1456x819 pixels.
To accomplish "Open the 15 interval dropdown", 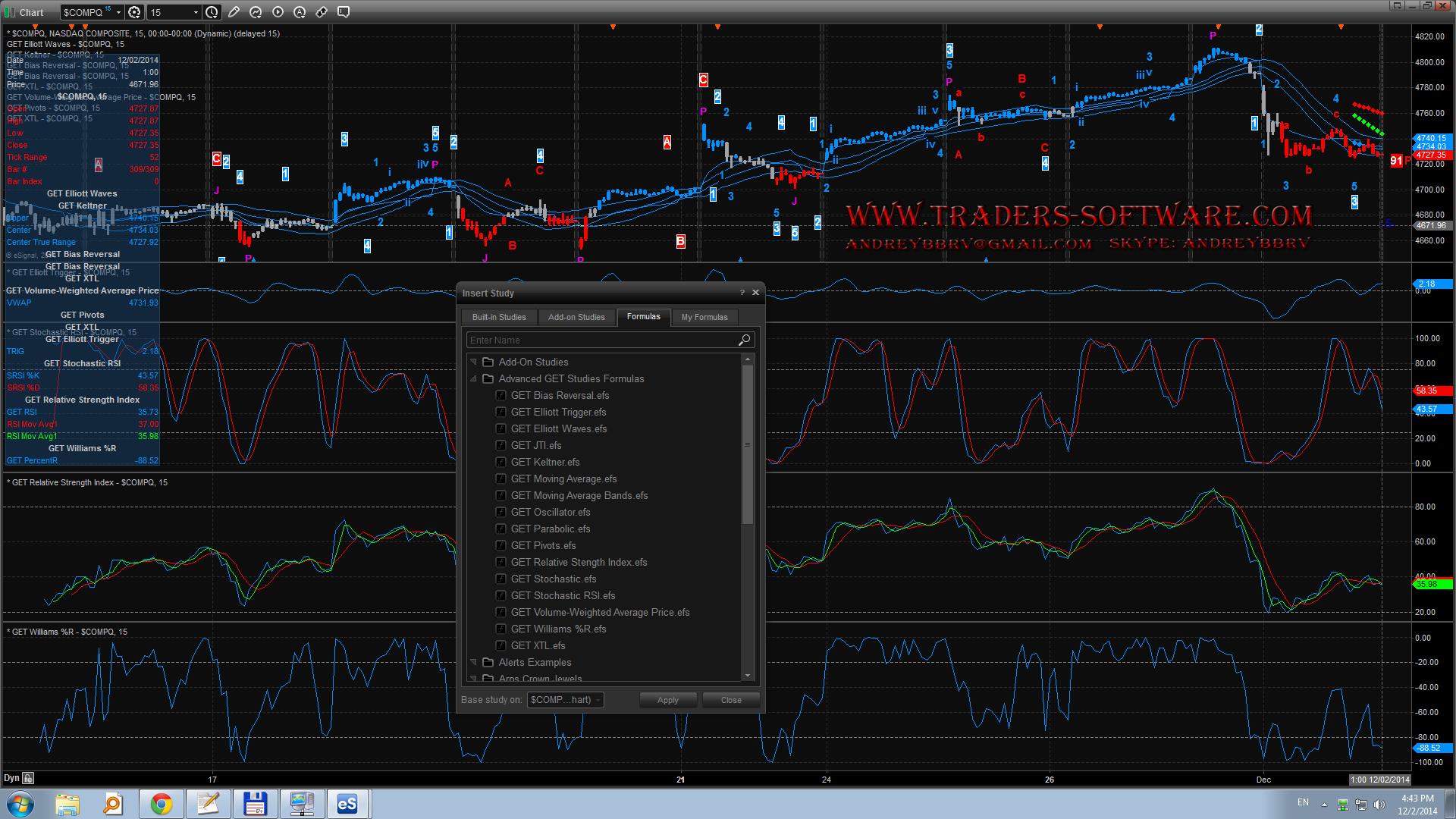I will point(196,12).
